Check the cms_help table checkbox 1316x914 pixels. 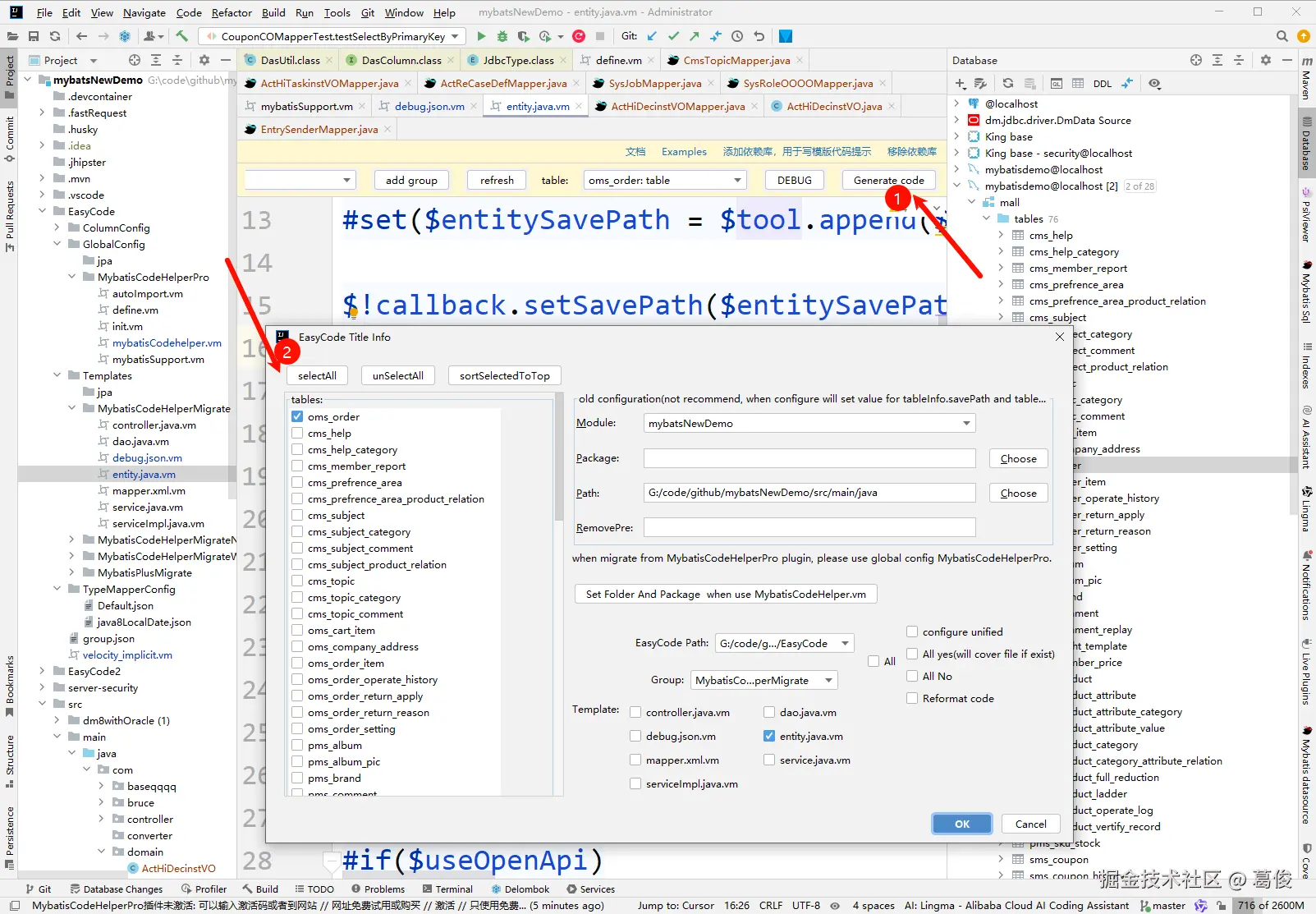(297, 433)
